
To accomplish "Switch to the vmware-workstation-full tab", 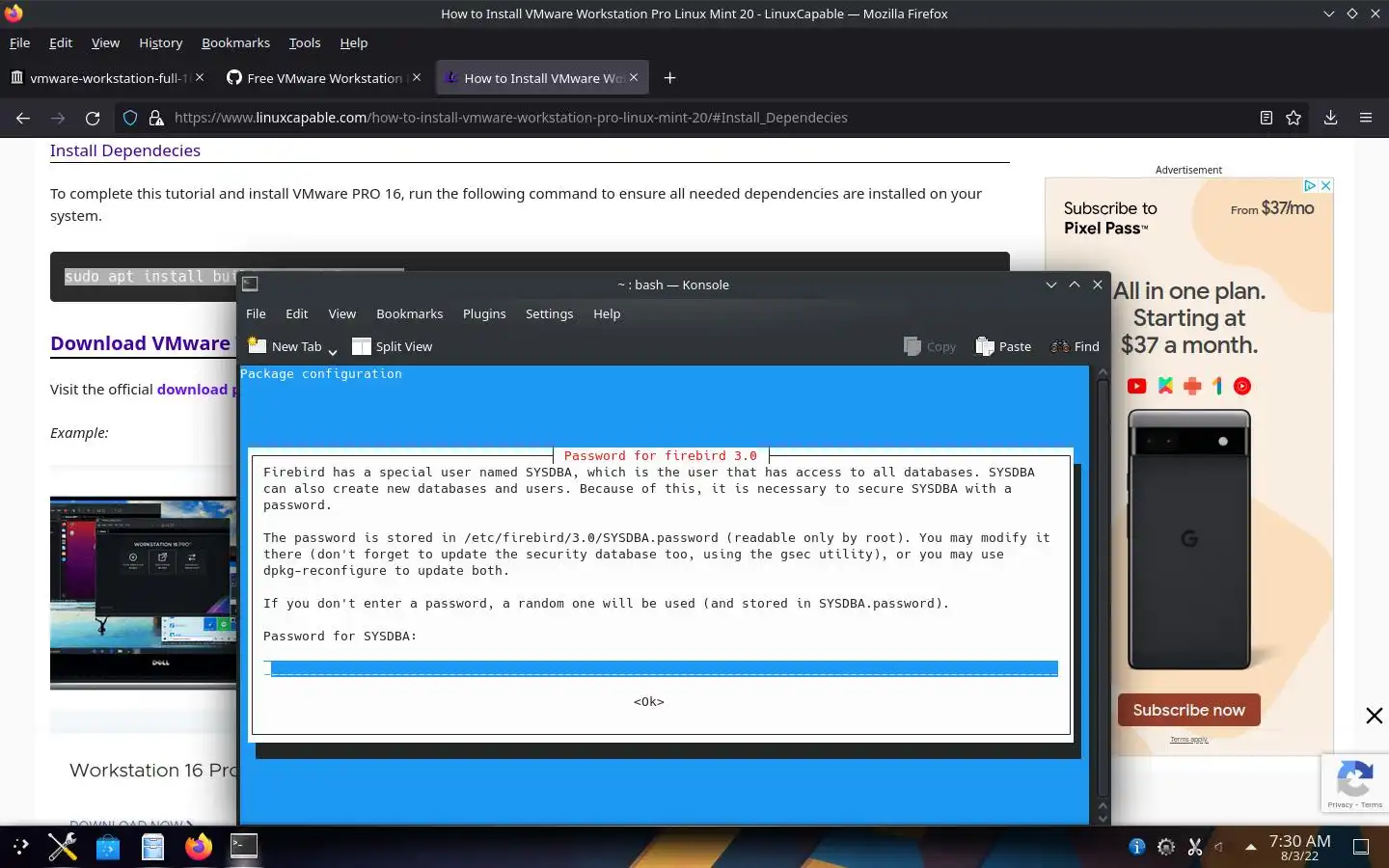I will (x=106, y=78).
